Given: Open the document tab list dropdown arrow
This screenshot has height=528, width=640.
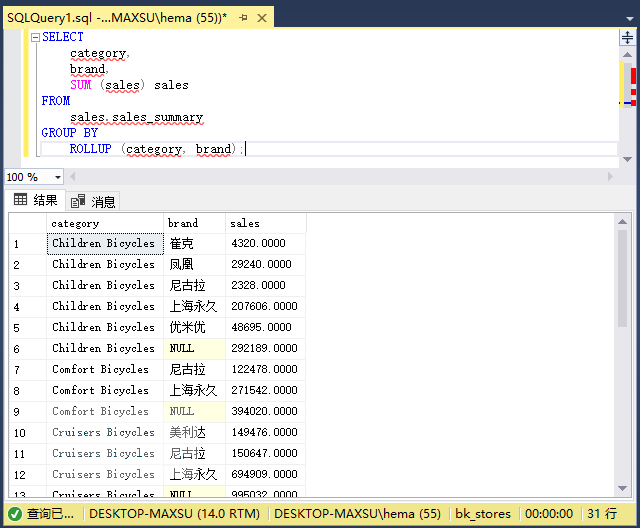Looking at the screenshot, I should (629, 18).
